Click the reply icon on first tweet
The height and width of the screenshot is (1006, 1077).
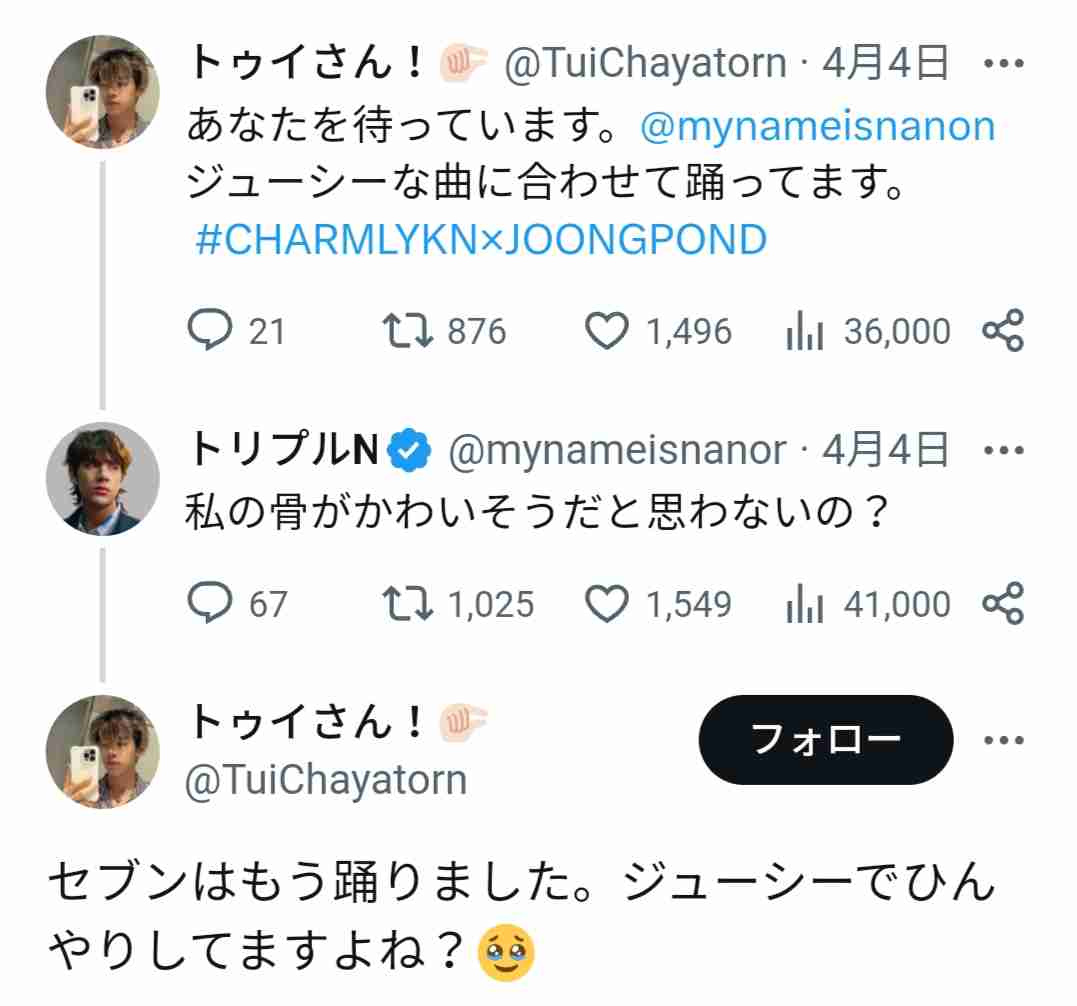(210, 330)
